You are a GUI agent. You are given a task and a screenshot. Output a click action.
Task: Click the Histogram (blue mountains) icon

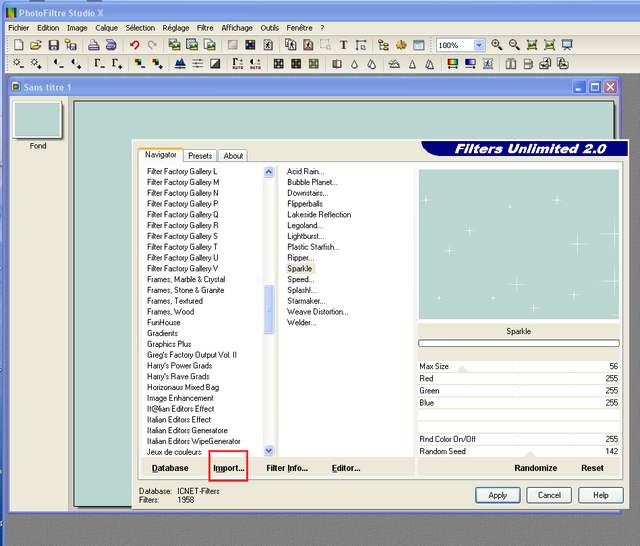click(180, 64)
